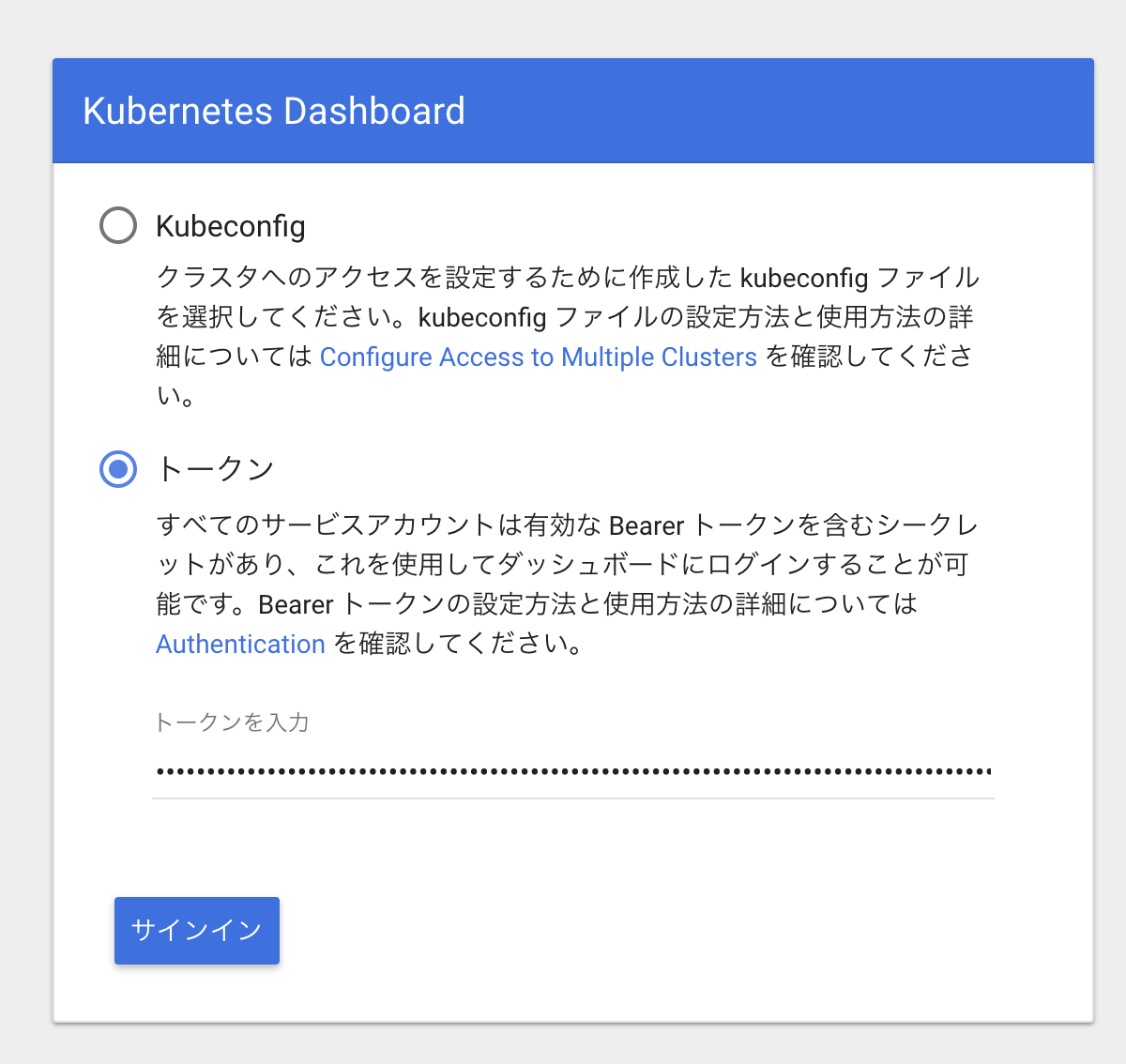Open the Authentication documentation link
Viewport: 1126px width, 1064px height.
pyautogui.click(x=240, y=644)
